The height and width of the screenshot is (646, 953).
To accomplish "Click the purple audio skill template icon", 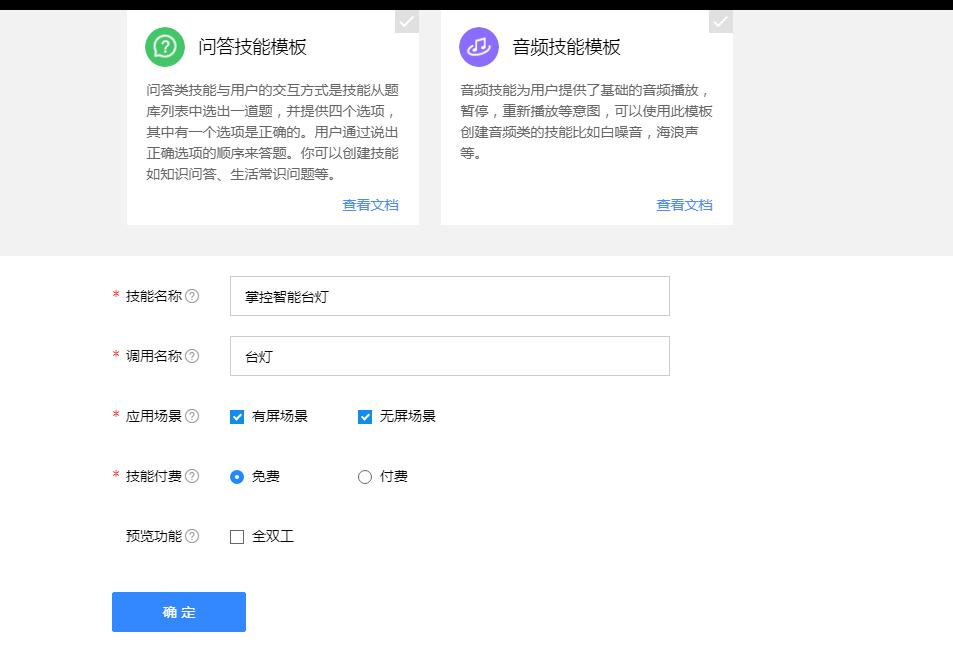I will [x=479, y=47].
